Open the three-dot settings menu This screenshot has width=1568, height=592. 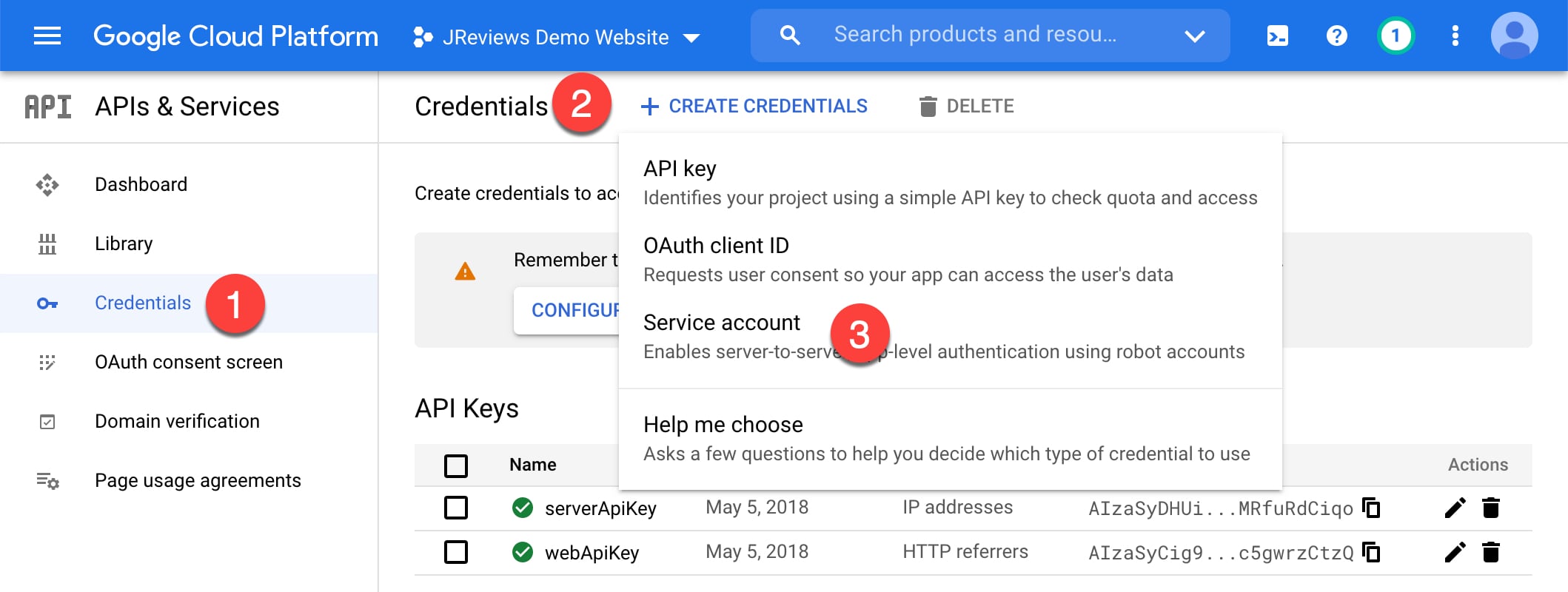1455,36
